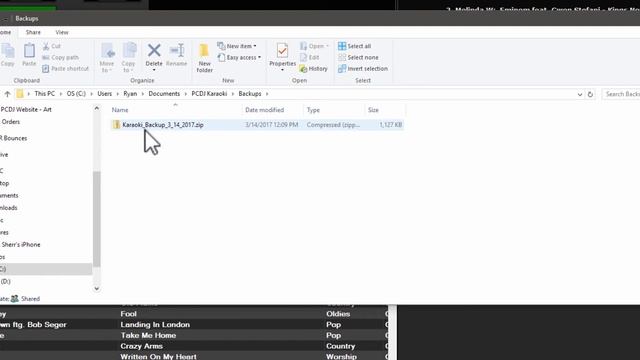Screen dimensions: 640x360
Task: Click the Rename icon
Action: pyautogui.click(x=177, y=51)
